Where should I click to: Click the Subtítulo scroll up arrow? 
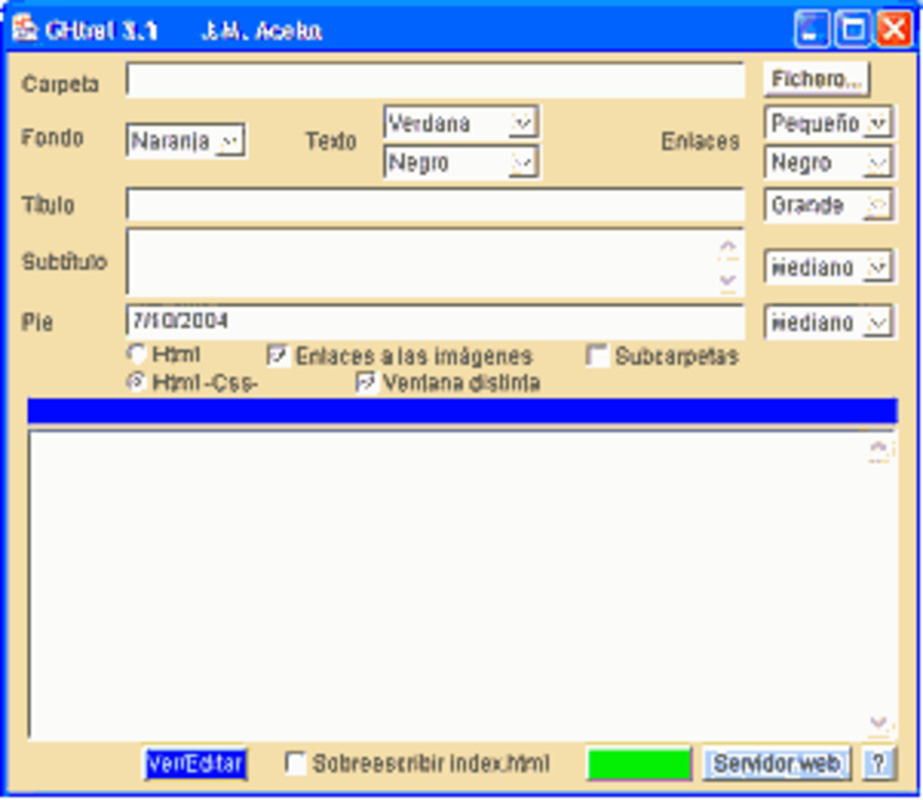point(728,248)
